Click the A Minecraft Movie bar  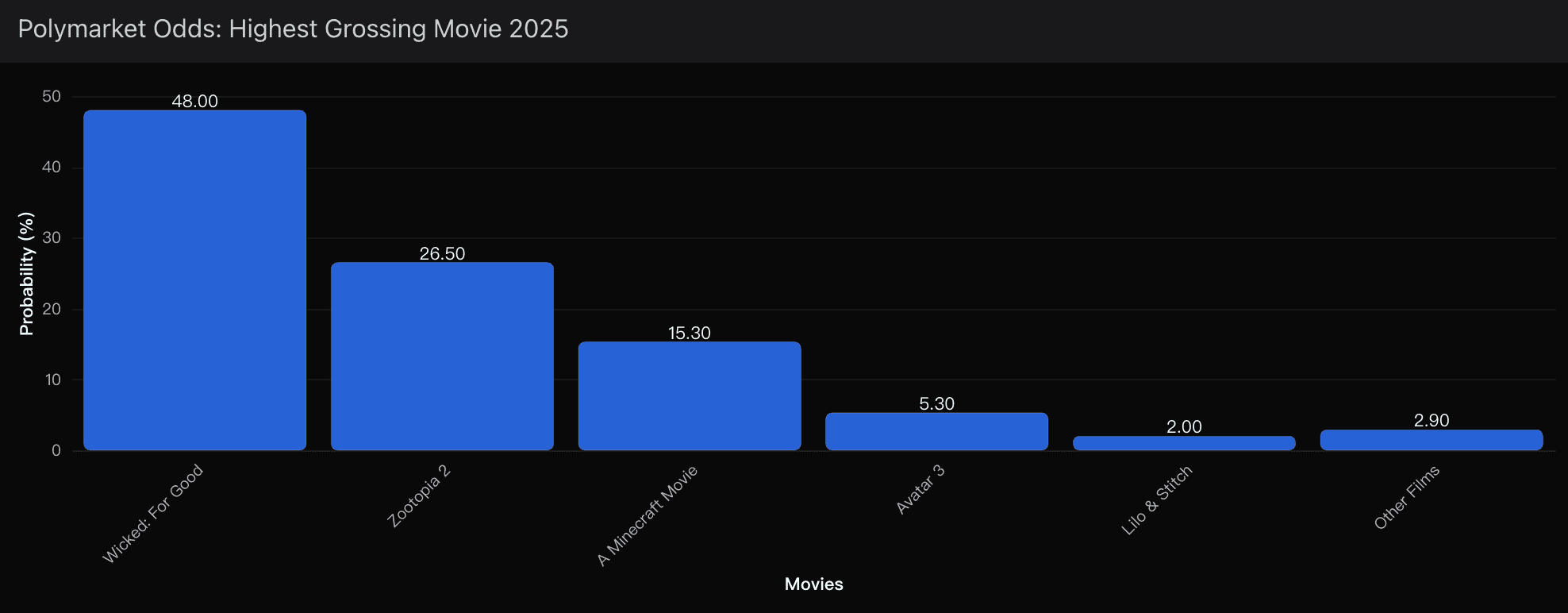coord(690,396)
